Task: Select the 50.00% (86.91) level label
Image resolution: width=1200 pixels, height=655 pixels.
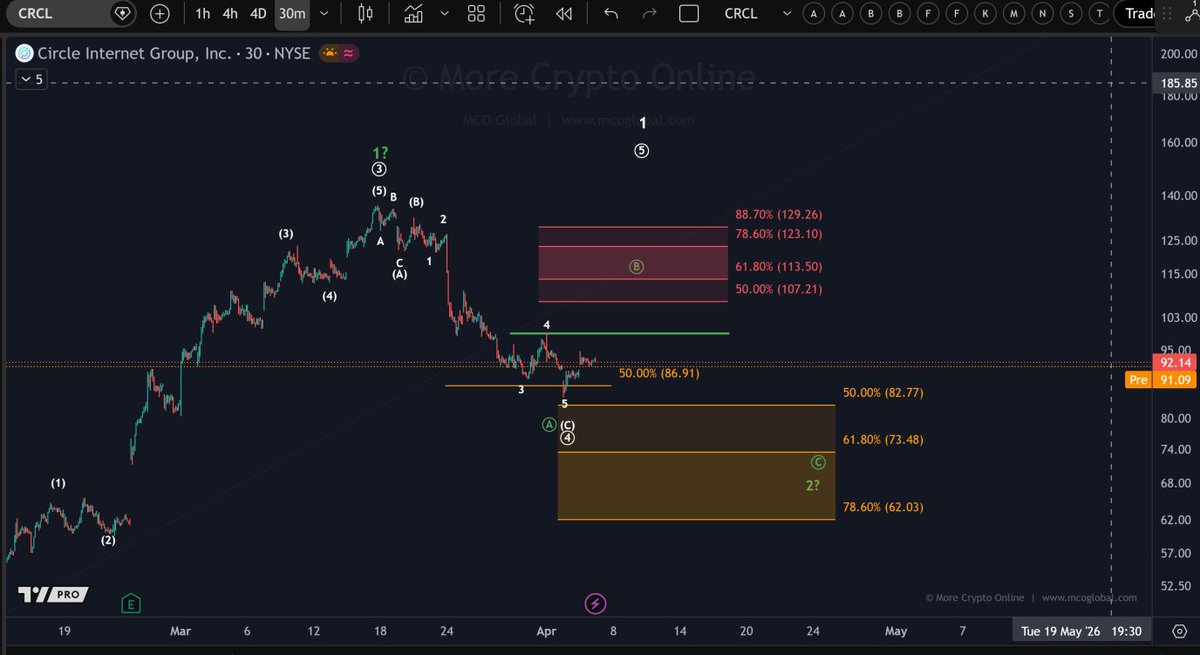Action: coord(659,373)
